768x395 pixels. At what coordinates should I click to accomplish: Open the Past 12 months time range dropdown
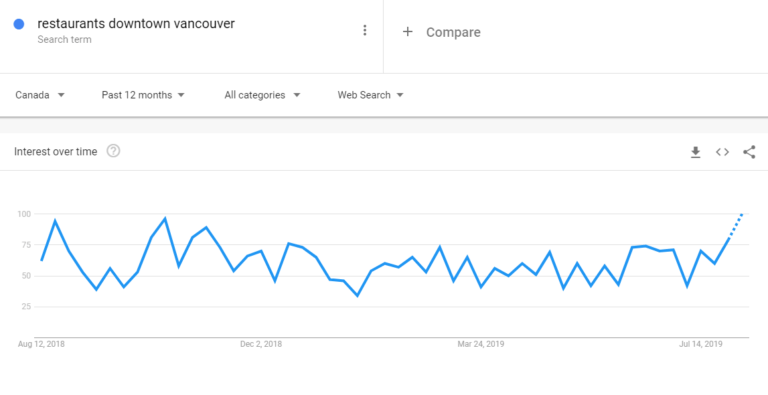(x=143, y=95)
